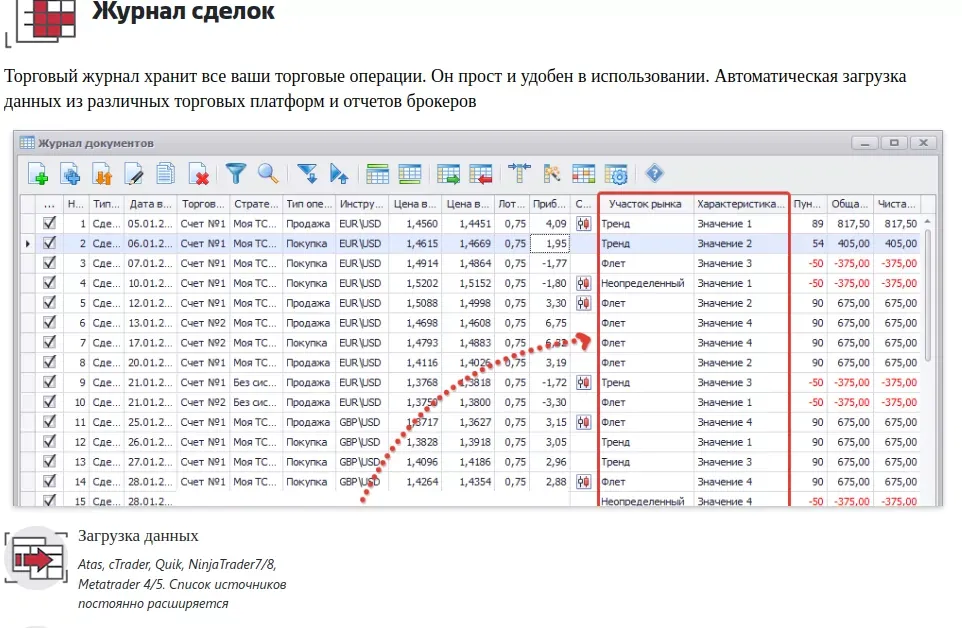Click the table icon with green bottom row

pyautogui.click(x=409, y=174)
